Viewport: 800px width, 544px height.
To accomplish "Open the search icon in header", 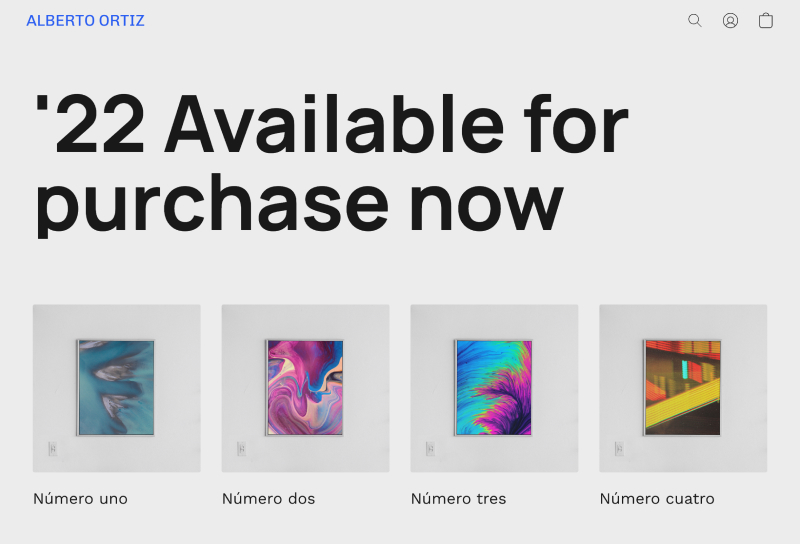I will point(695,20).
